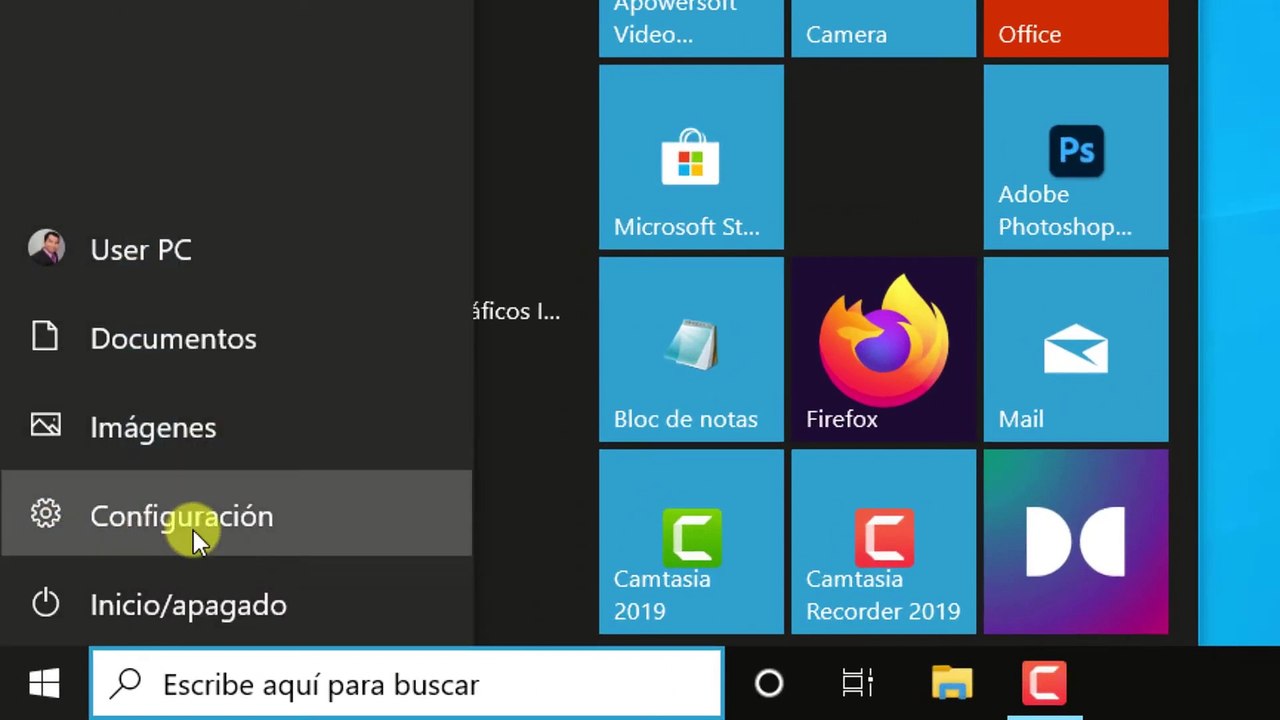The width and height of the screenshot is (1280, 720).
Task: Launch Adobe Photoshop tile
Action: pyautogui.click(x=1076, y=157)
